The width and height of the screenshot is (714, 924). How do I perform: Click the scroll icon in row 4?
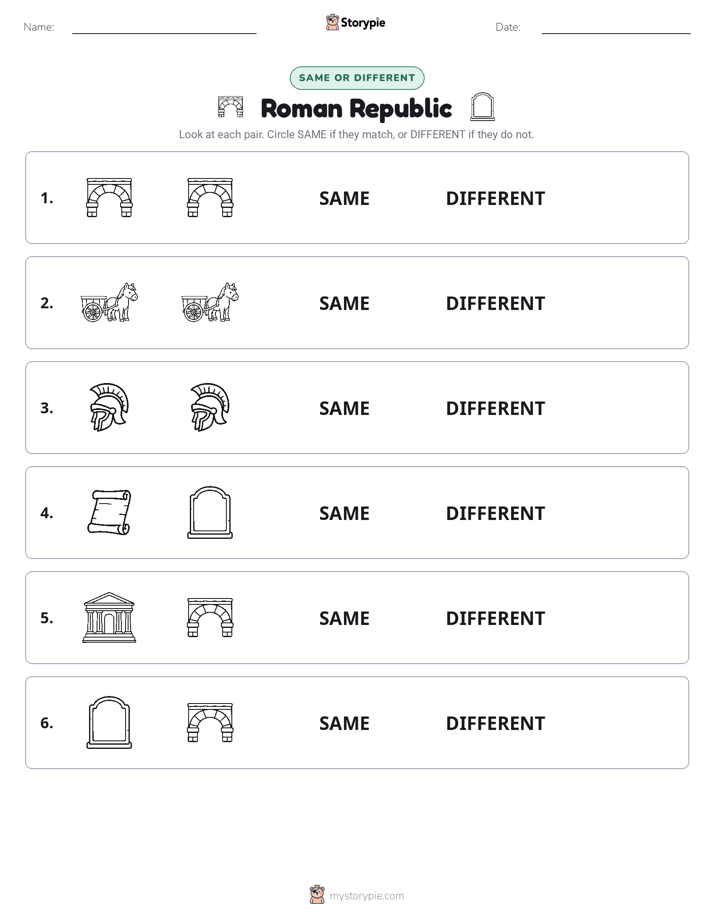(x=110, y=512)
